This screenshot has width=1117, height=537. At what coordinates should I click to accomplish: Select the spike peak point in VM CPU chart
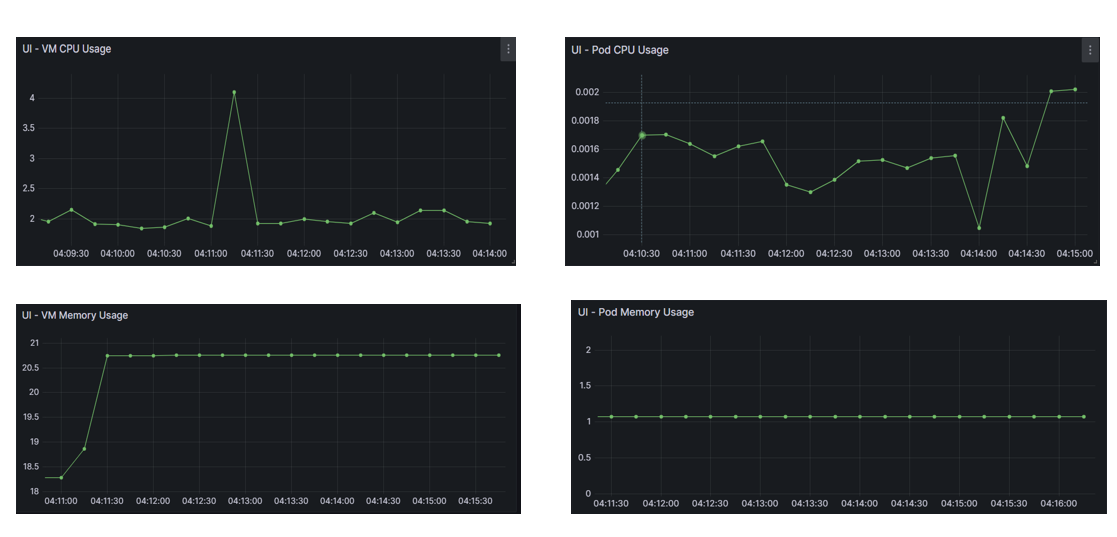(234, 92)
